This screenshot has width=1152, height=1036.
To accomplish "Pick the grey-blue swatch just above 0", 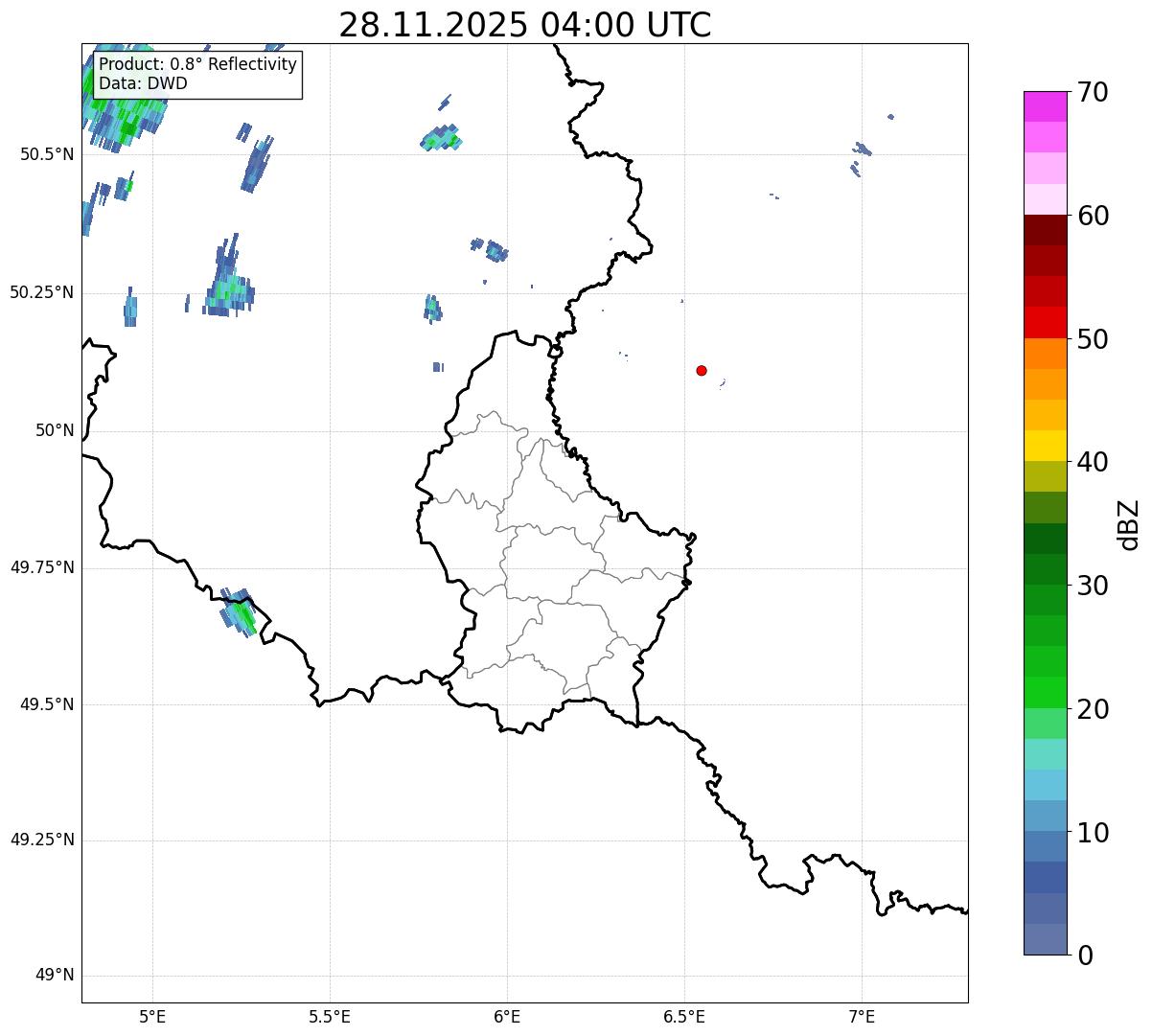I will (x=1046, y=939).
